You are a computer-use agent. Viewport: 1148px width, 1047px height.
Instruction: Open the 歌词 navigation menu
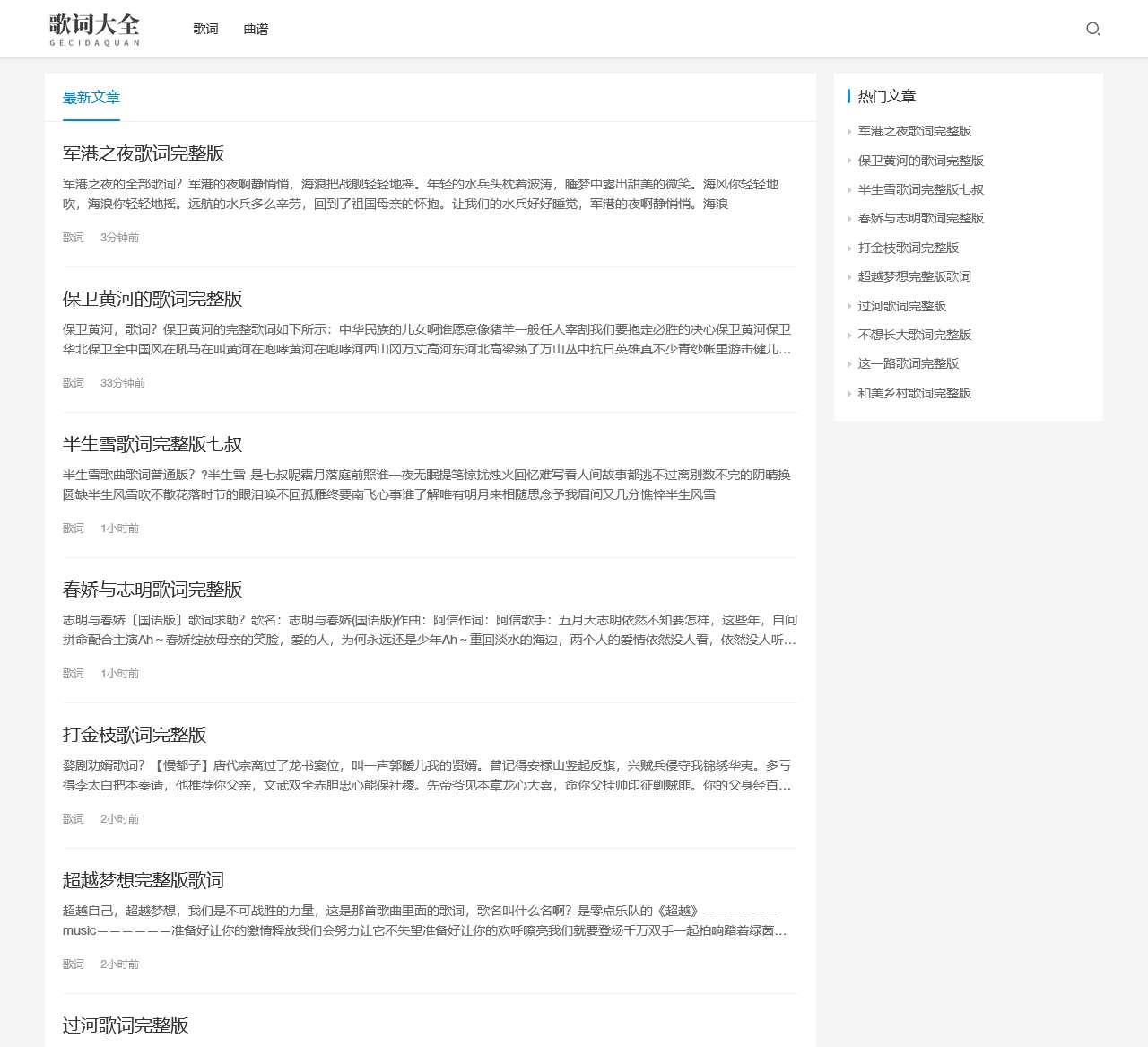click(205, 29)
